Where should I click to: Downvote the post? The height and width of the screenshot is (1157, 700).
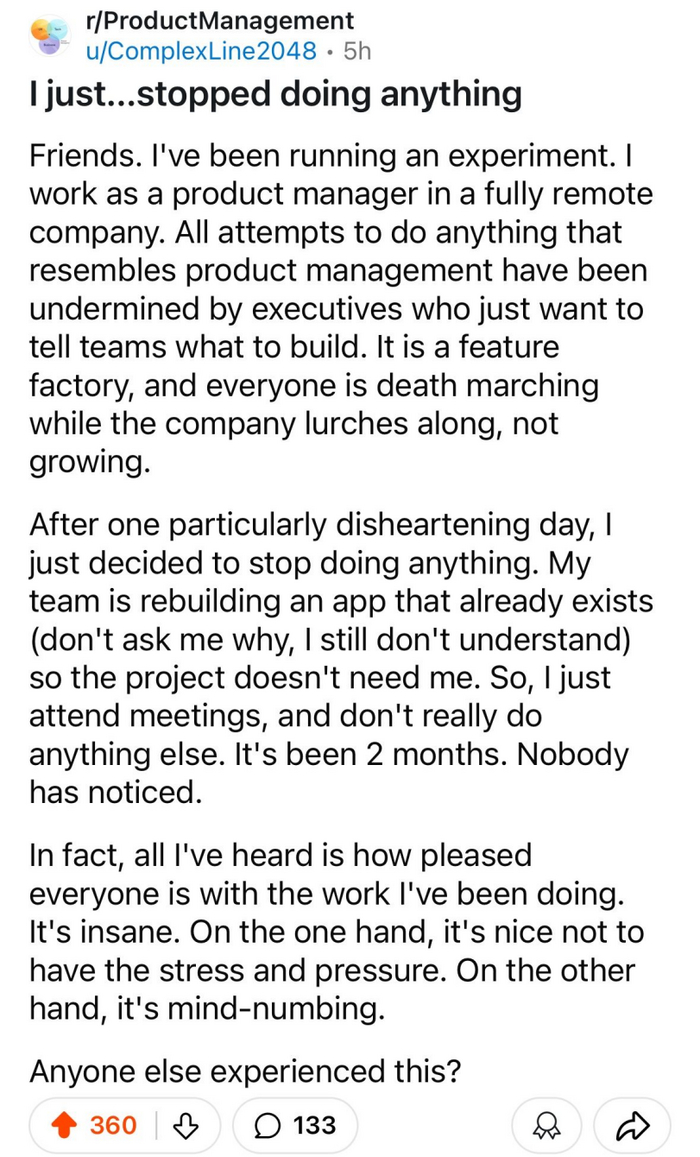[187, 1125]
